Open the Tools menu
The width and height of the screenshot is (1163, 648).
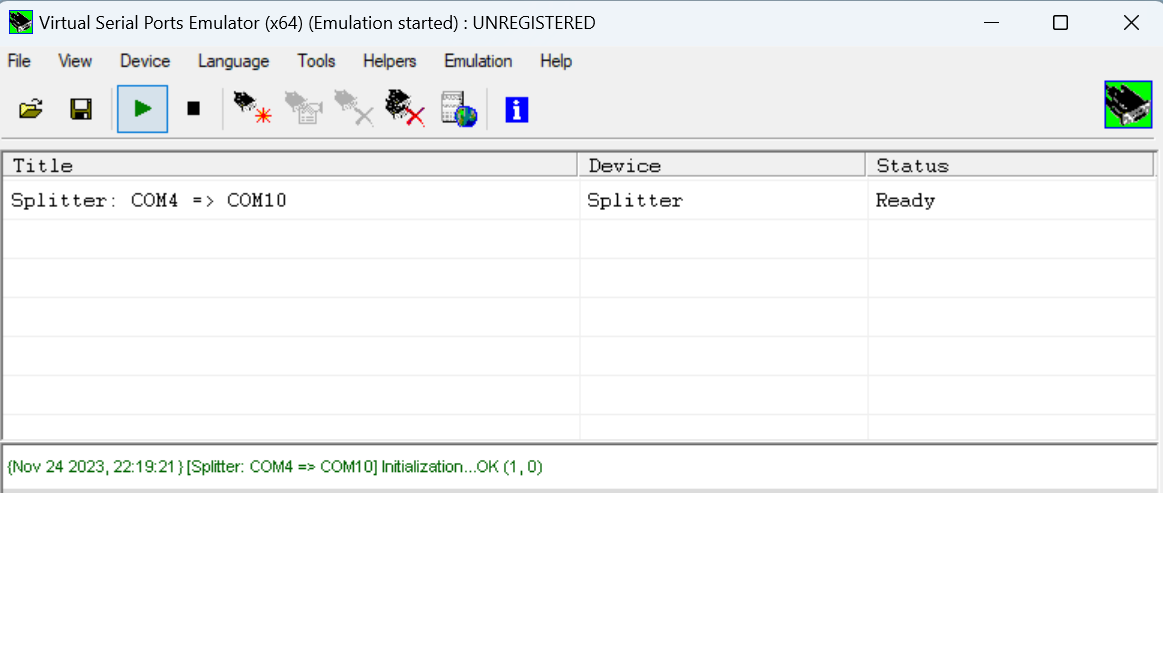[316, 61]
